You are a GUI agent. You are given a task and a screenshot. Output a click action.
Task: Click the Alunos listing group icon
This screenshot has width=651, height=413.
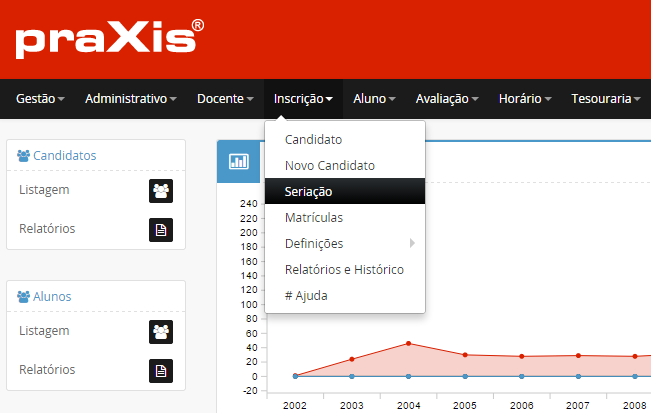[x=161, y=332]
